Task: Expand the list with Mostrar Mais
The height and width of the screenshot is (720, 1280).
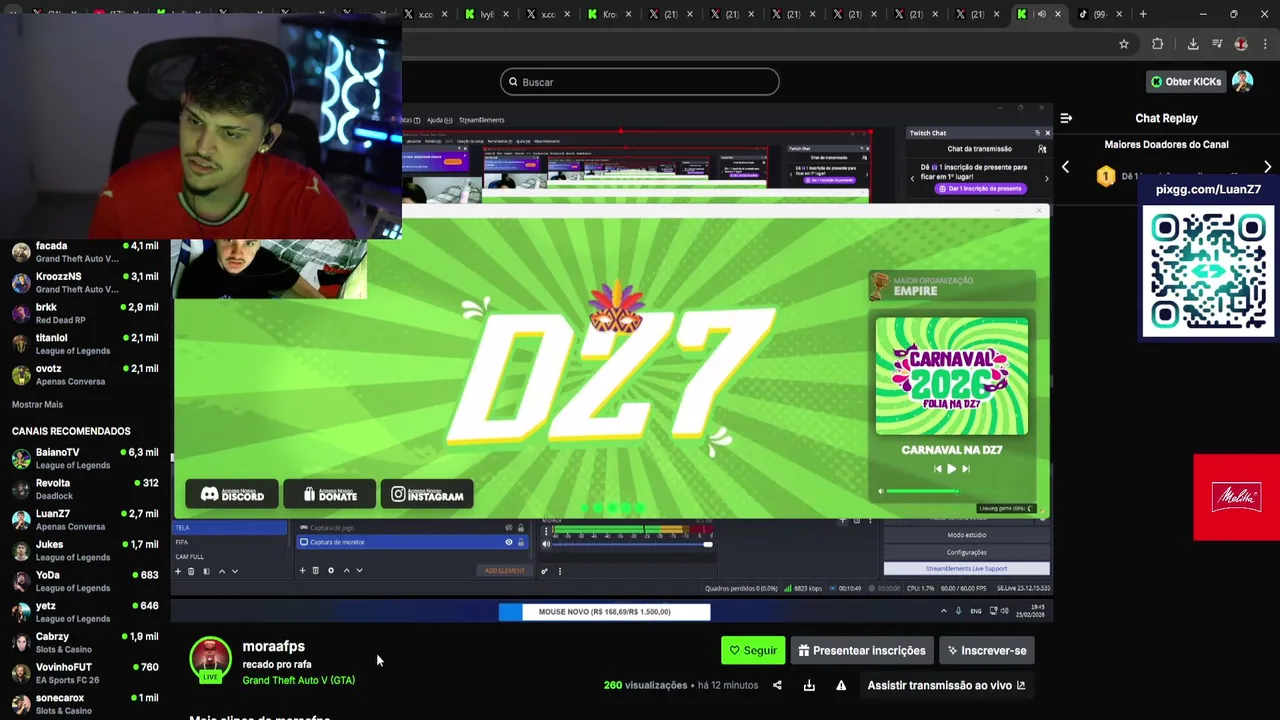Action: point(37,405)
